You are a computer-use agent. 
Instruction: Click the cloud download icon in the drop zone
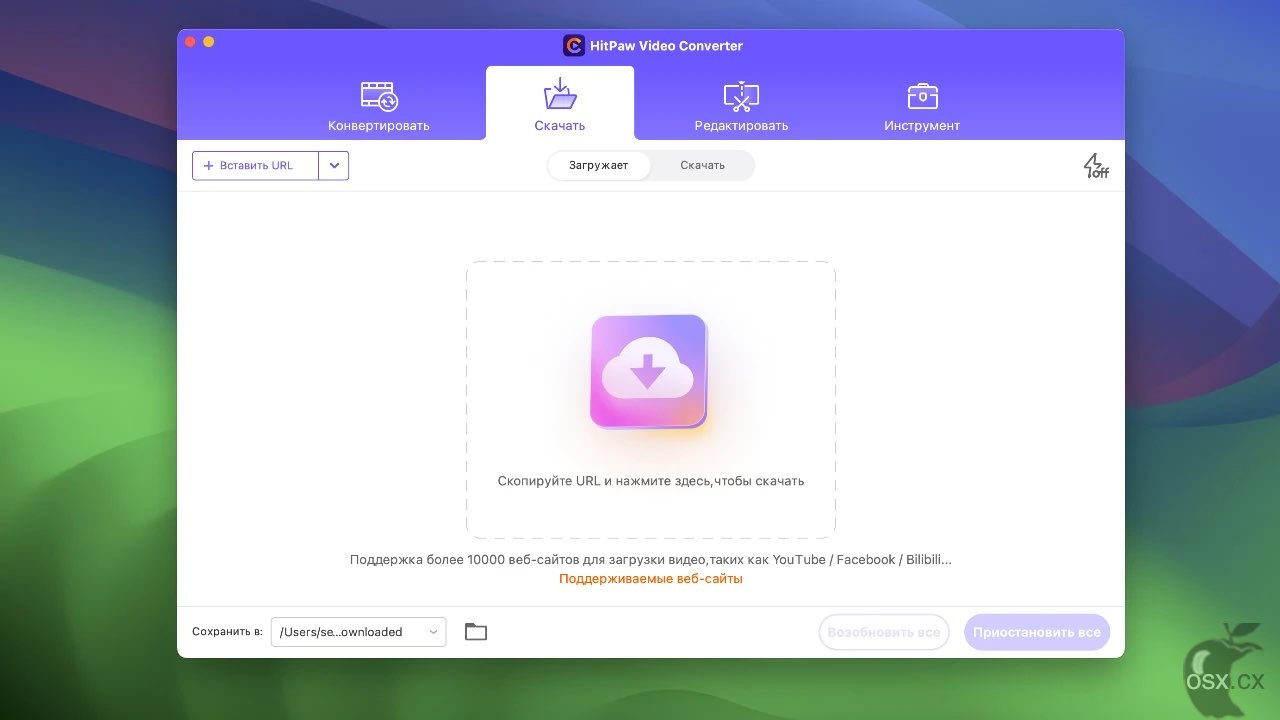pyautogui.click(x=648, y=371)
